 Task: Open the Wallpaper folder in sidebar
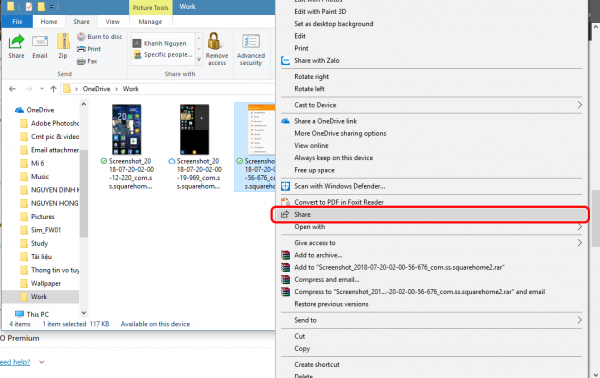click(40, 284)
